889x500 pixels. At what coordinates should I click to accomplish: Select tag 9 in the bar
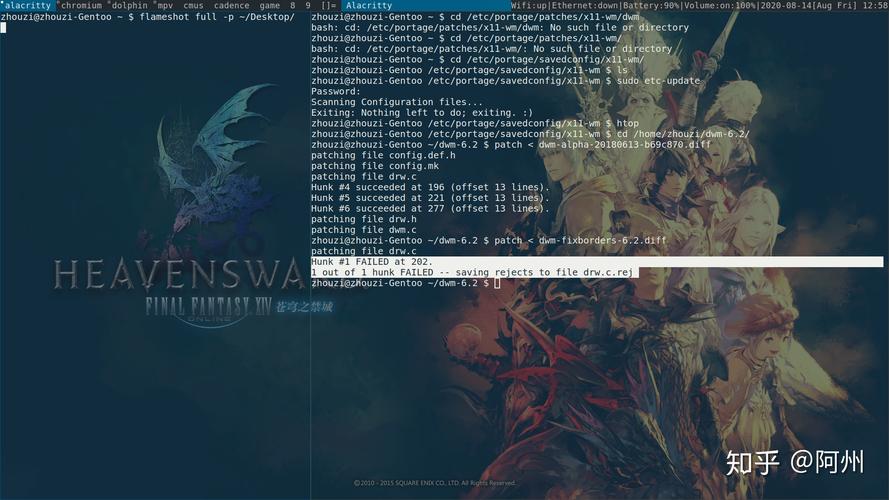pyautogui.click(x=308, y=5)
